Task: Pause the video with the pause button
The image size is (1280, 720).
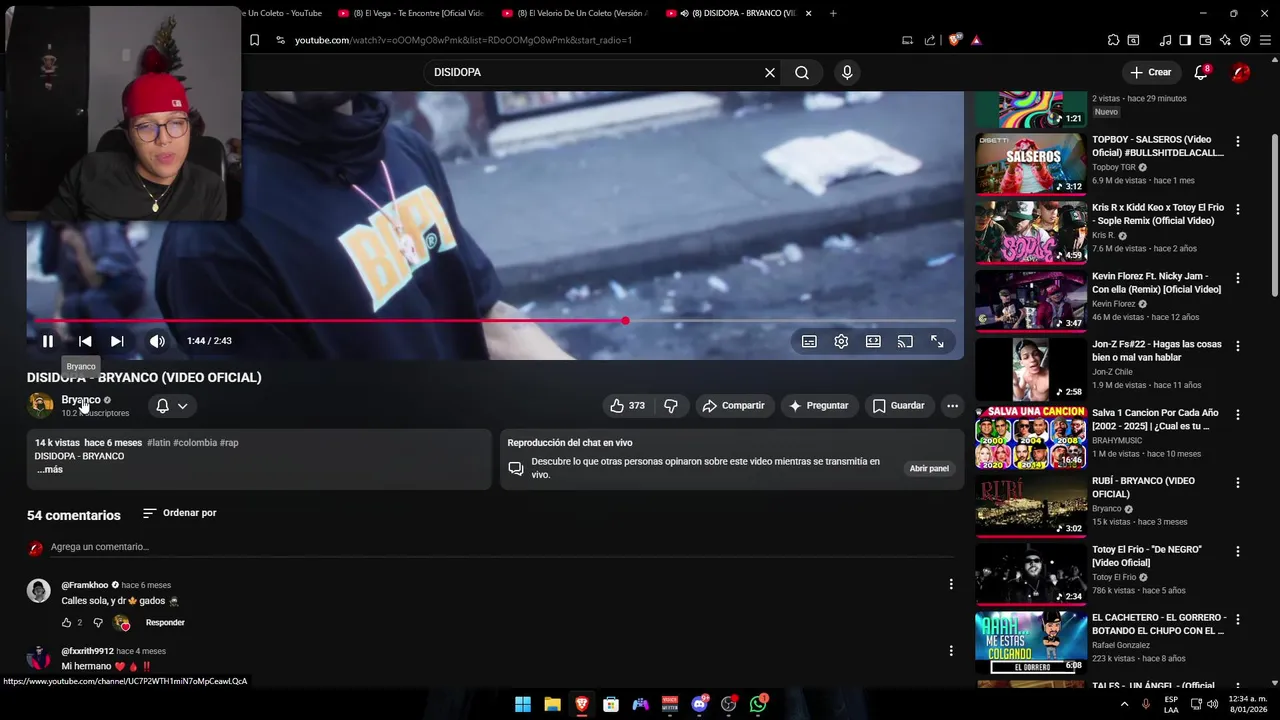Action: click(x=47, y=341)
